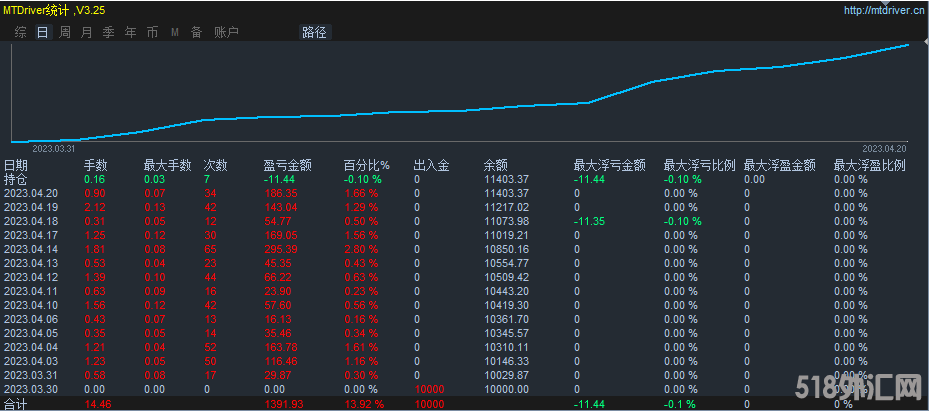Select the 持仓 holdings row label
Image resolution: width=929 pixels, height=411 pixels.
click(16, 179)
